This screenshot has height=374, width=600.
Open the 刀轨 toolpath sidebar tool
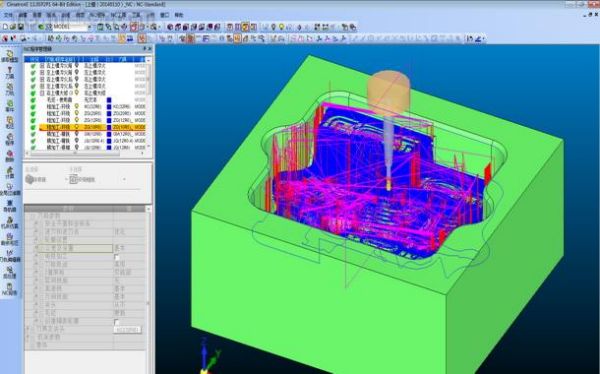10,90
